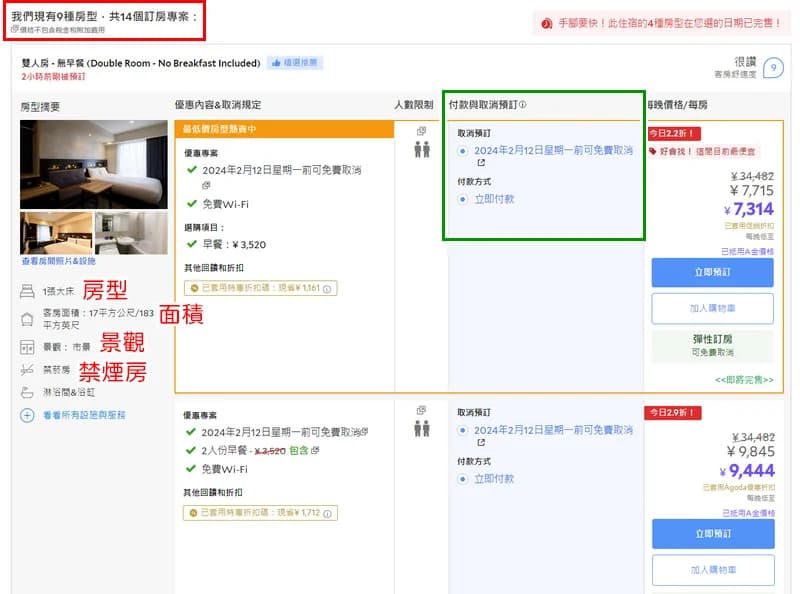Click the 已抵用A金價格 label in second offer
Image resolution: width=800 pixels, height=594 pixels.
pyautogui.click(x=748, y=513)
